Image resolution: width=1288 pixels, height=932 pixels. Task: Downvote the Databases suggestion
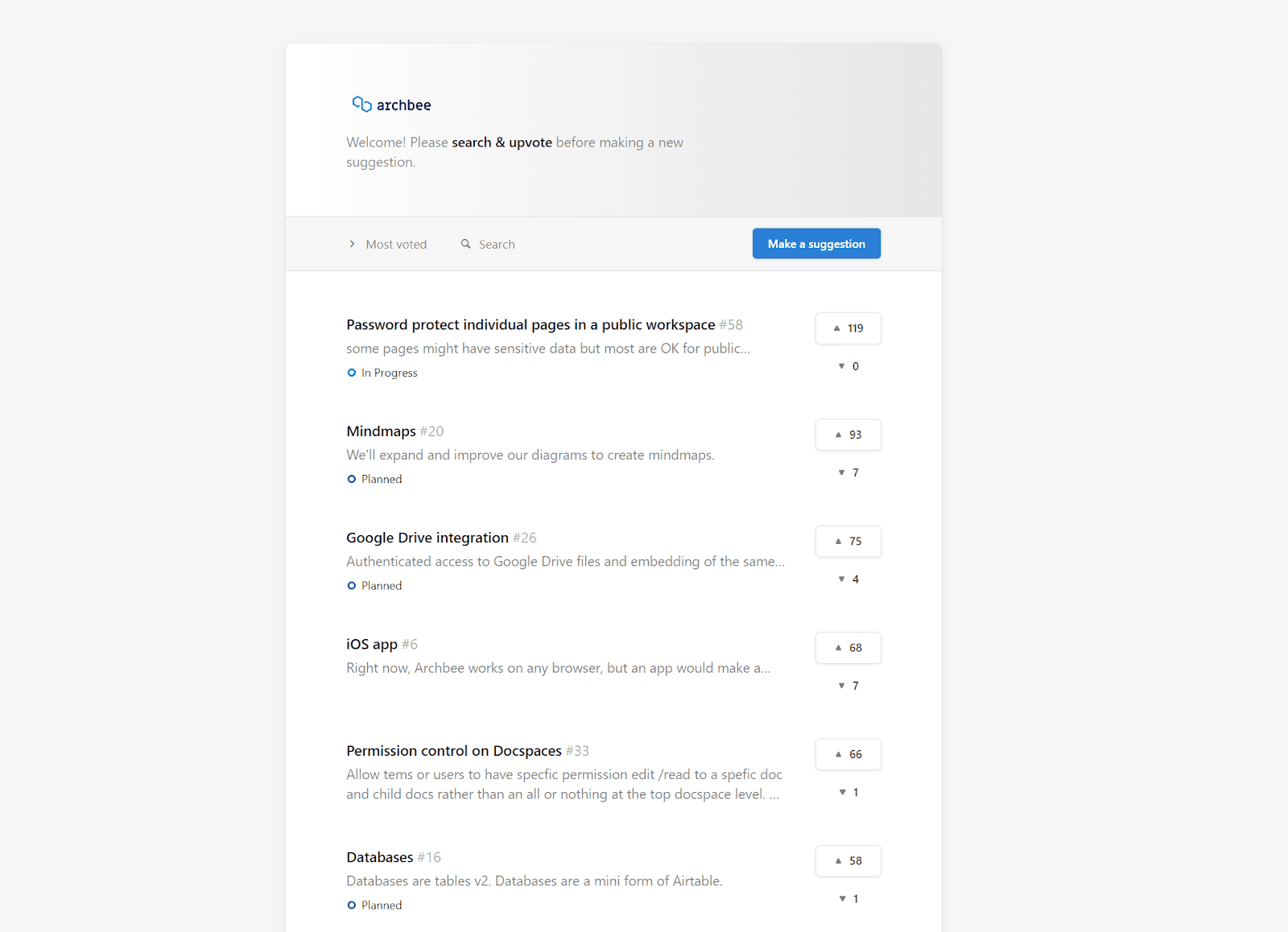click(848, 899)
